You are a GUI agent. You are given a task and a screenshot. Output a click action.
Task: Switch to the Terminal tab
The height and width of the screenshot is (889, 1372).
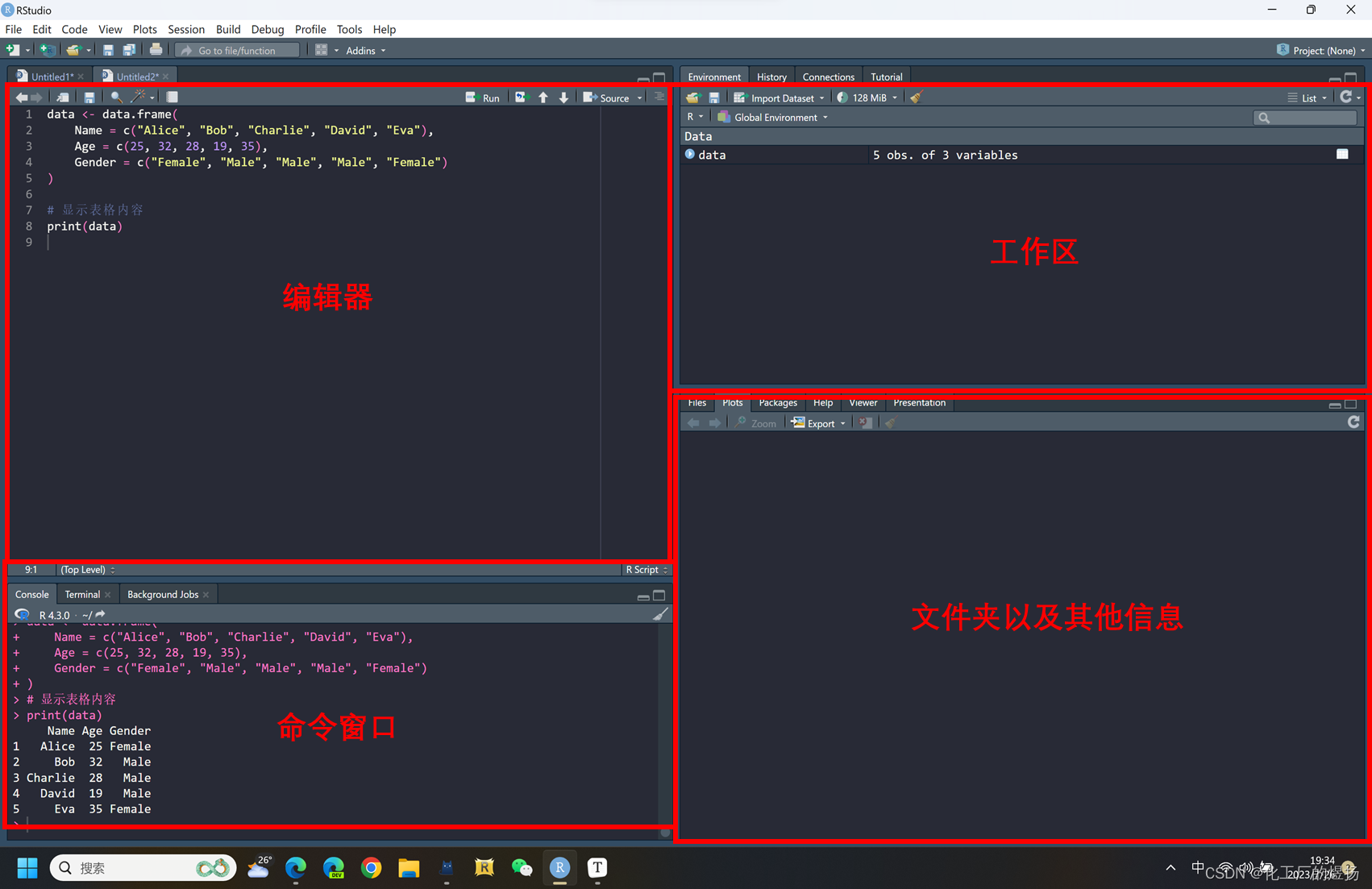tap(81, 594)
